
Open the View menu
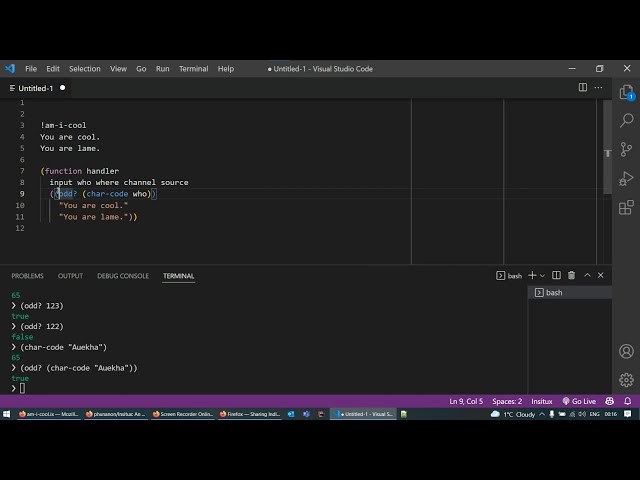pyautogui.click(x=118, y=69)
